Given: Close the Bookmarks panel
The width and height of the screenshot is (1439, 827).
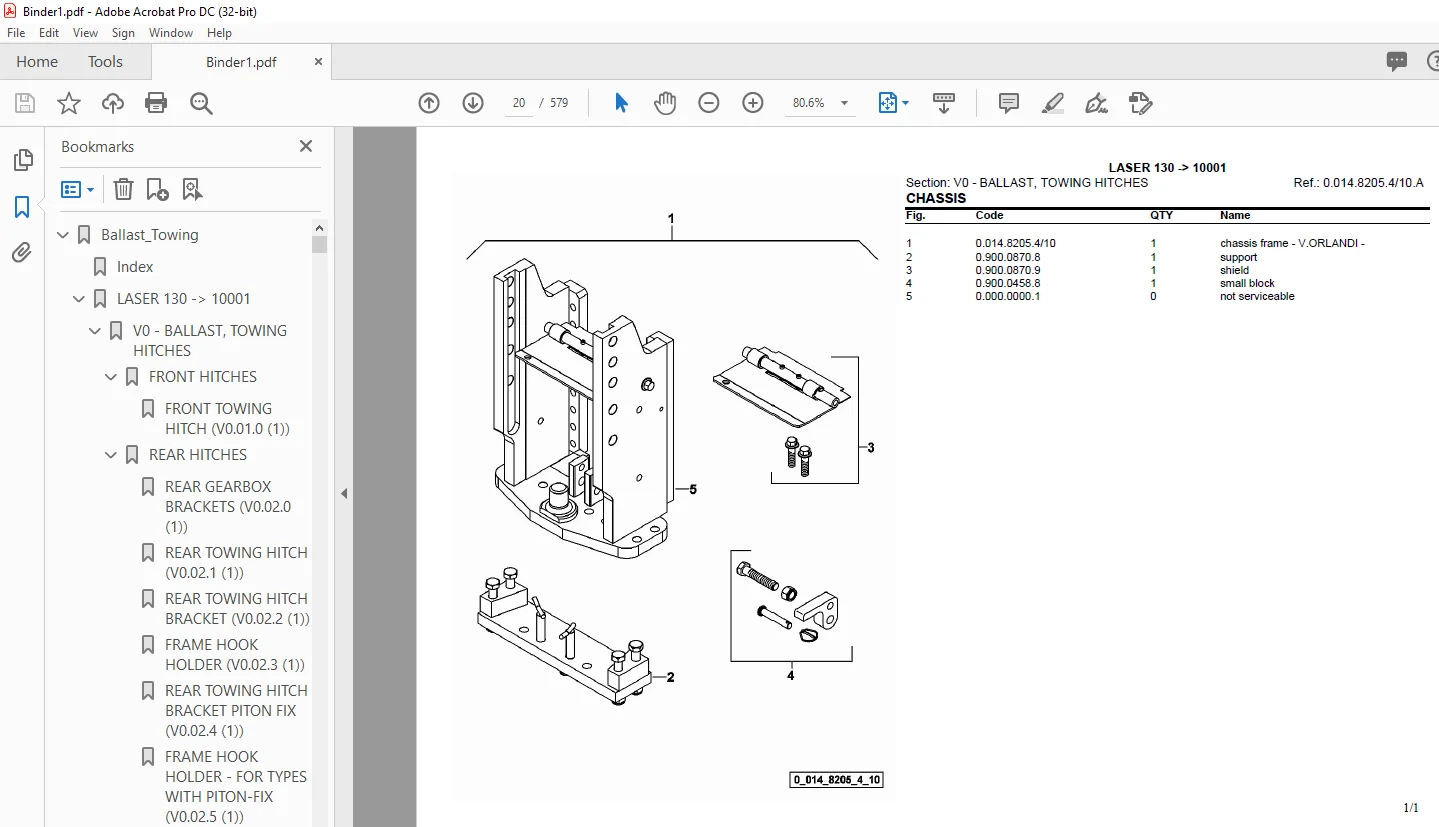Looking at the screenshot, I should (x=306, y=146).
